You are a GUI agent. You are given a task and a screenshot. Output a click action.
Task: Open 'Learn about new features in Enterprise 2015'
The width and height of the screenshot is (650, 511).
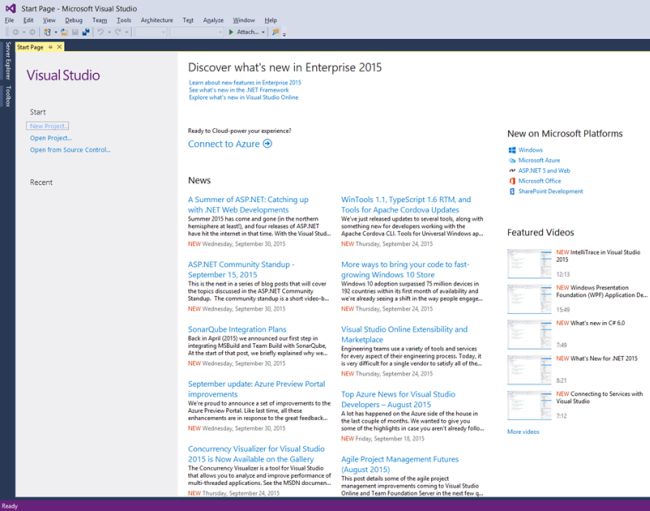[x=245, y=82]
